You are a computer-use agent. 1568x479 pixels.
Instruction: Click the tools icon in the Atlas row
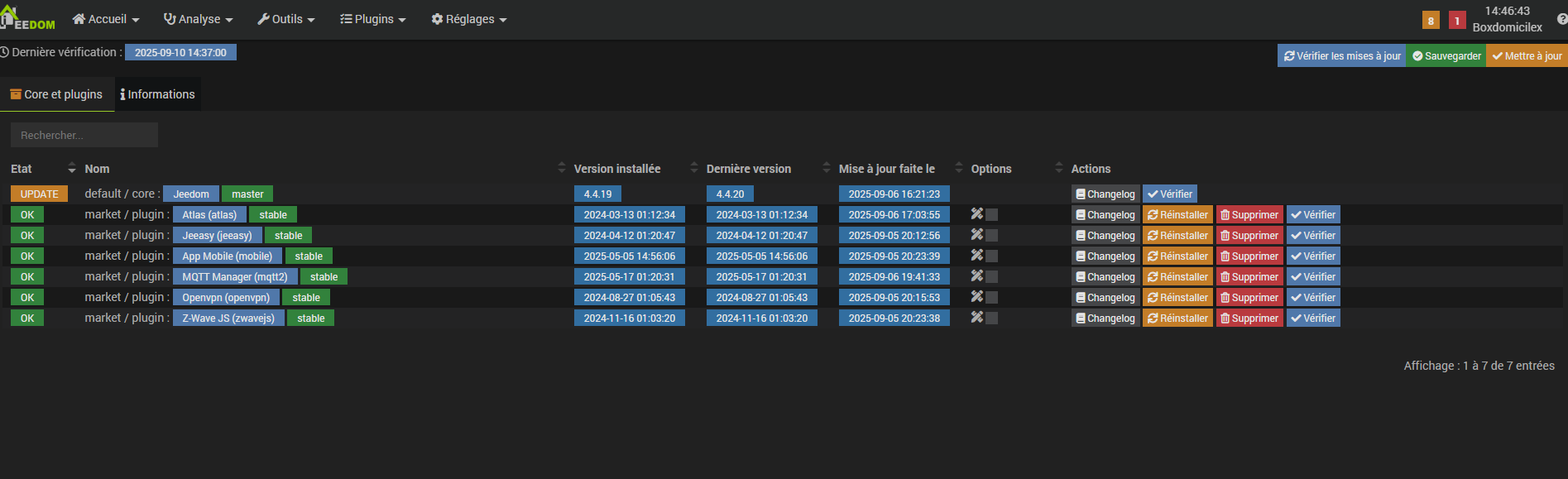976,214
